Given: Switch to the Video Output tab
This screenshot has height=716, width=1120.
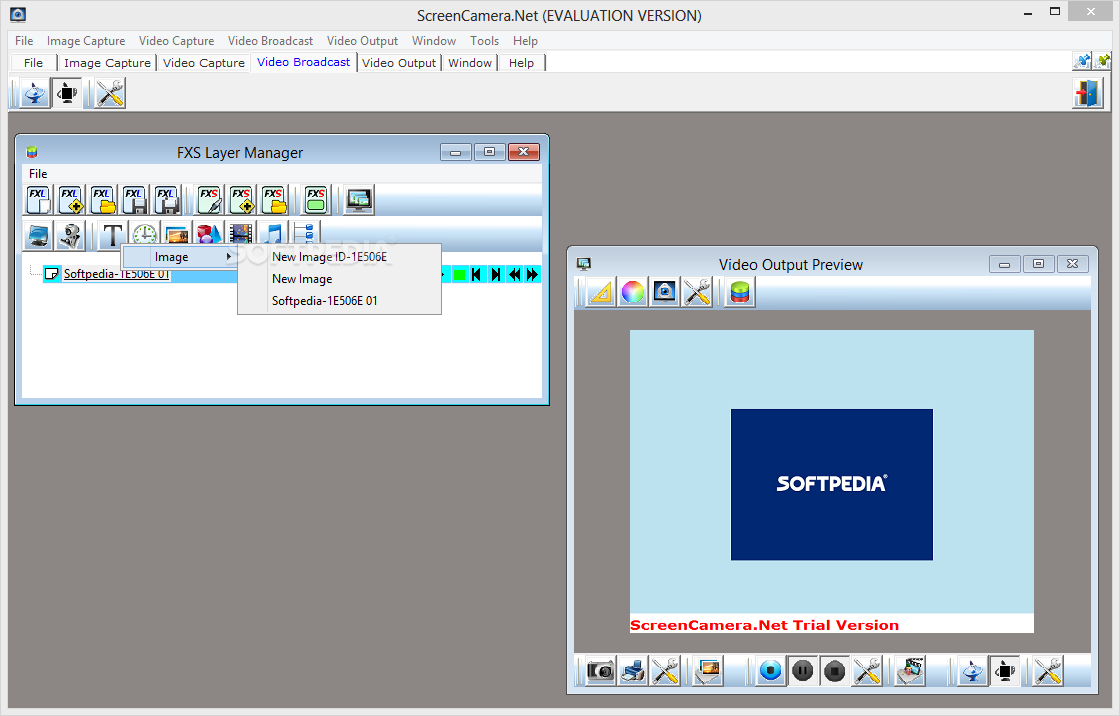Looking at the screenshot, I should click(x=399, y=63).
